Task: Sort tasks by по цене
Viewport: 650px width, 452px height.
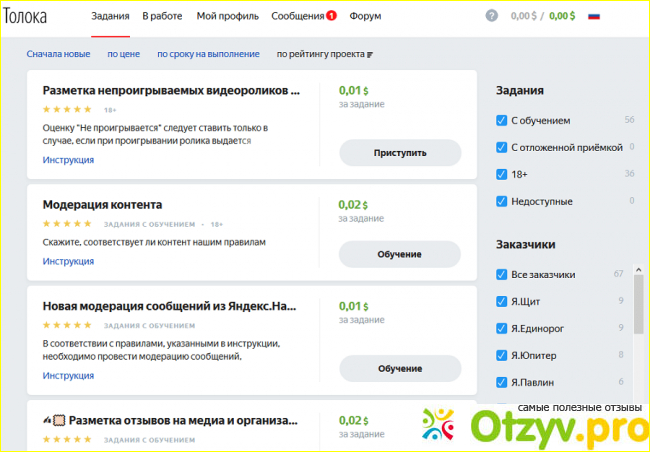Action: [x=123, y=54]
